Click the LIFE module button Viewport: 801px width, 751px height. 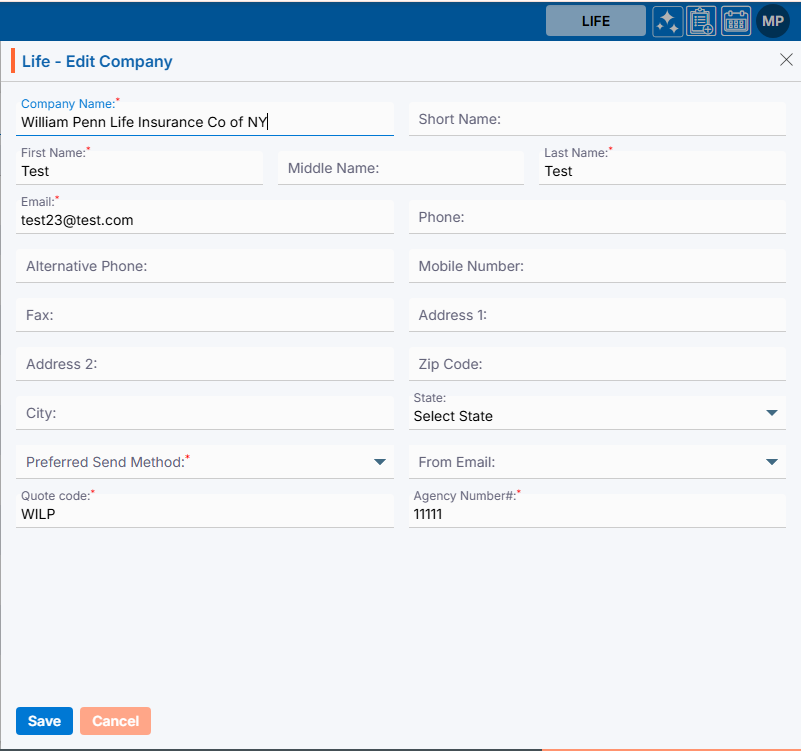[595, 21]
